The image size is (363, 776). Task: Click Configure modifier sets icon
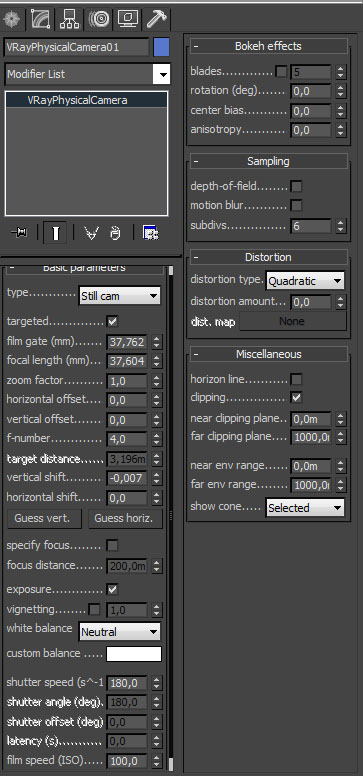pyautogui.click(x=150, y=232)
